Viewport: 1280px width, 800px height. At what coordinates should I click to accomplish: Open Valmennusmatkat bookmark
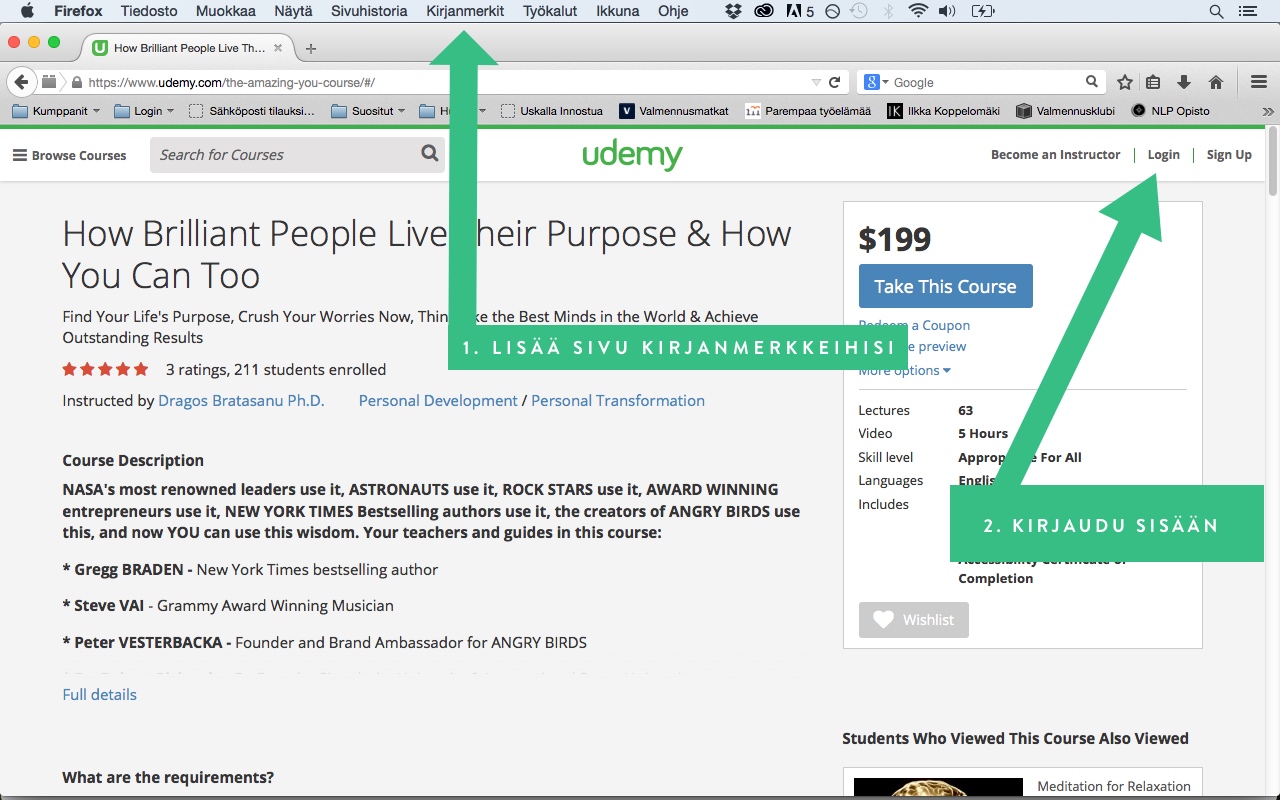674,111
